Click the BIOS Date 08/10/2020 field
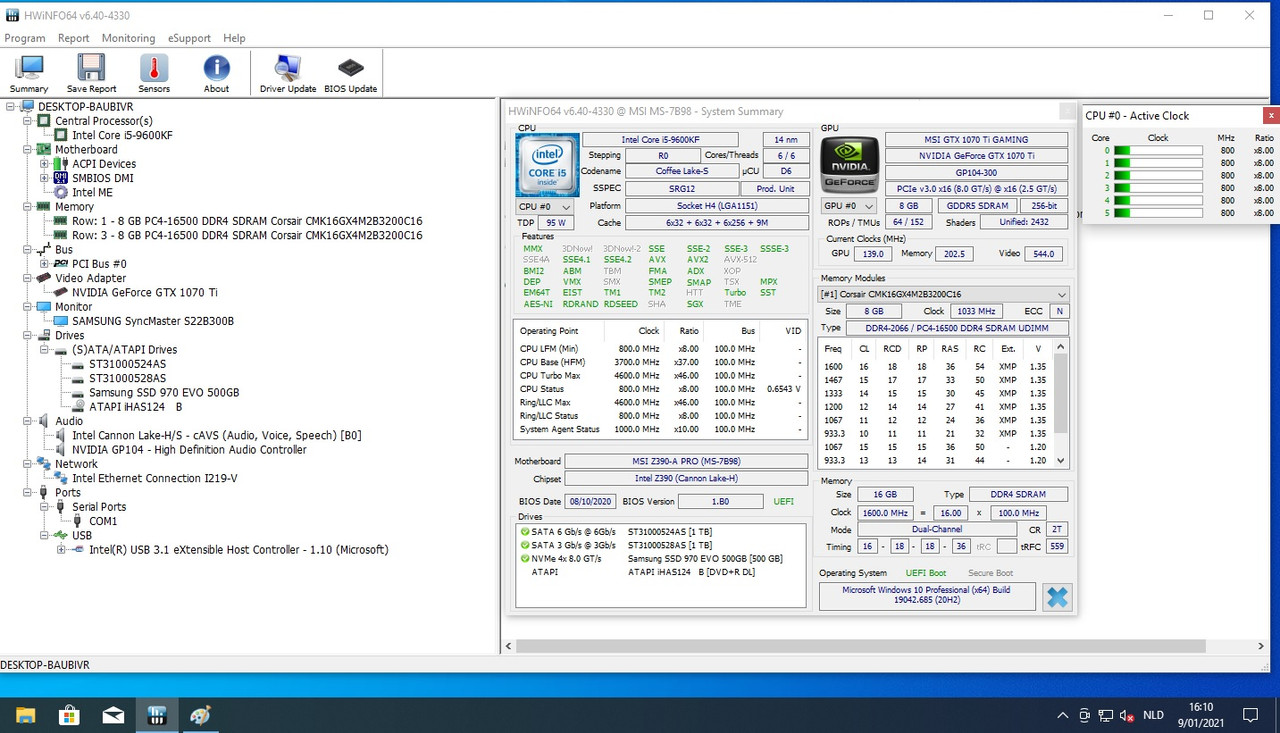The width and height of the screenshot is (1280, 733). coord(591,501)
